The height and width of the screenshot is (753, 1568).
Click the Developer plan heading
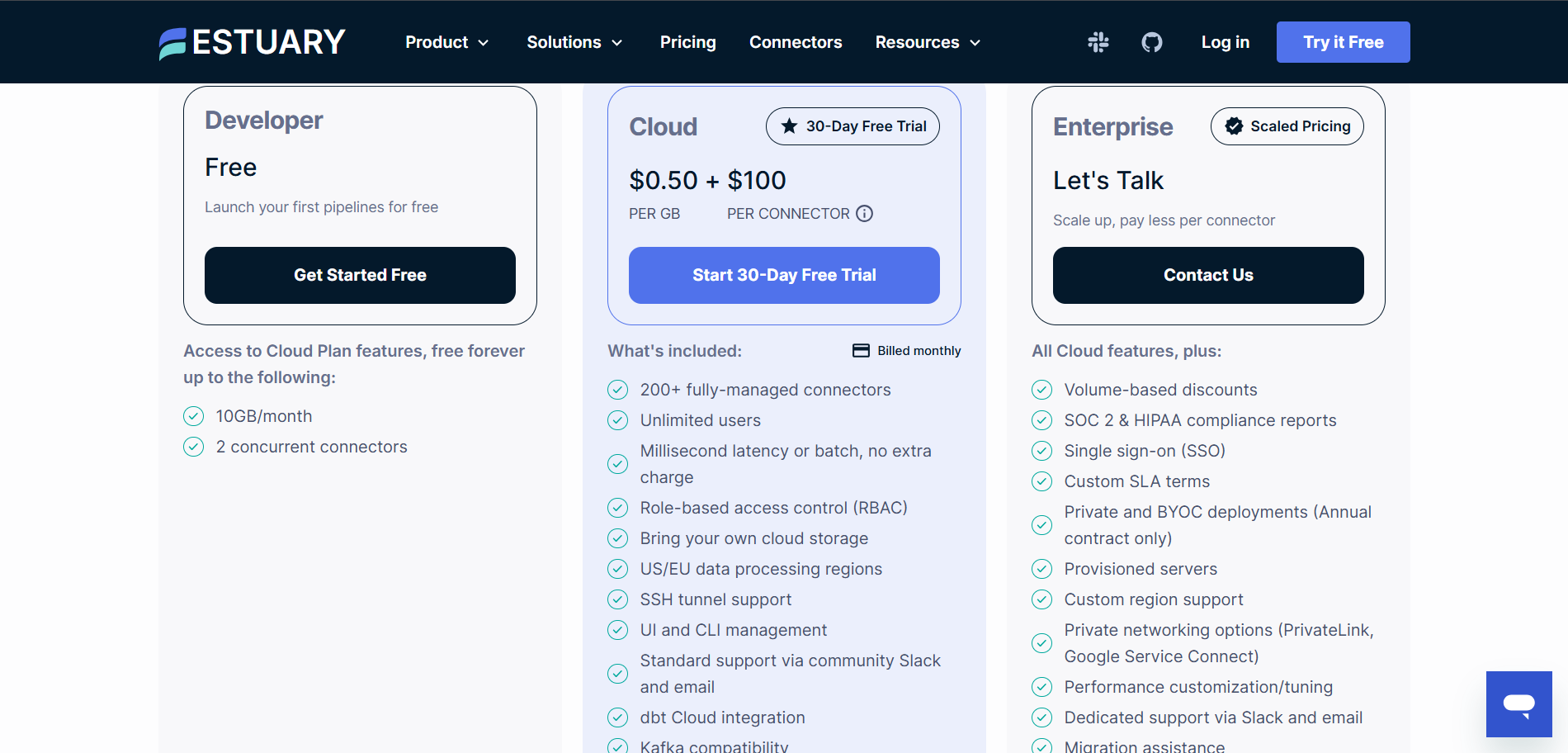pyautogui.click(x=264, y=121)
